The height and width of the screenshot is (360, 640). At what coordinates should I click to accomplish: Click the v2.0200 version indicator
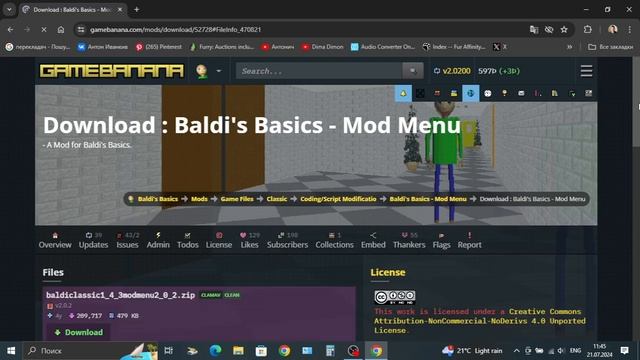(x=452, y=71)
